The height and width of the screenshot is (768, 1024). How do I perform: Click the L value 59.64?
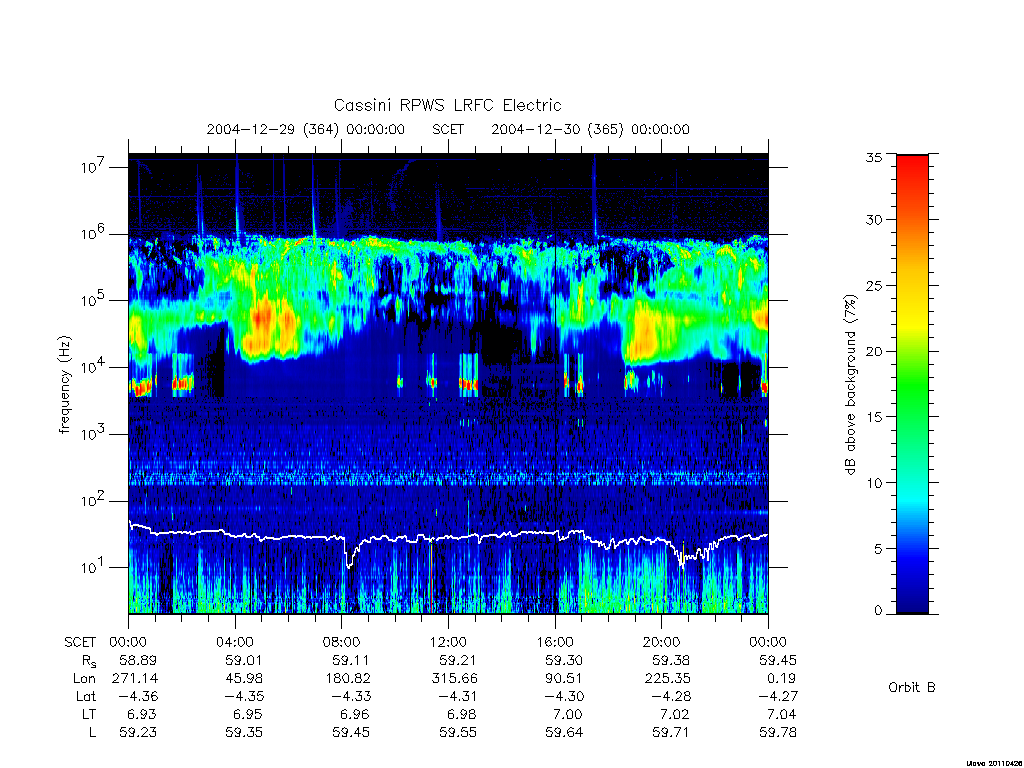[x=564, y=733]
